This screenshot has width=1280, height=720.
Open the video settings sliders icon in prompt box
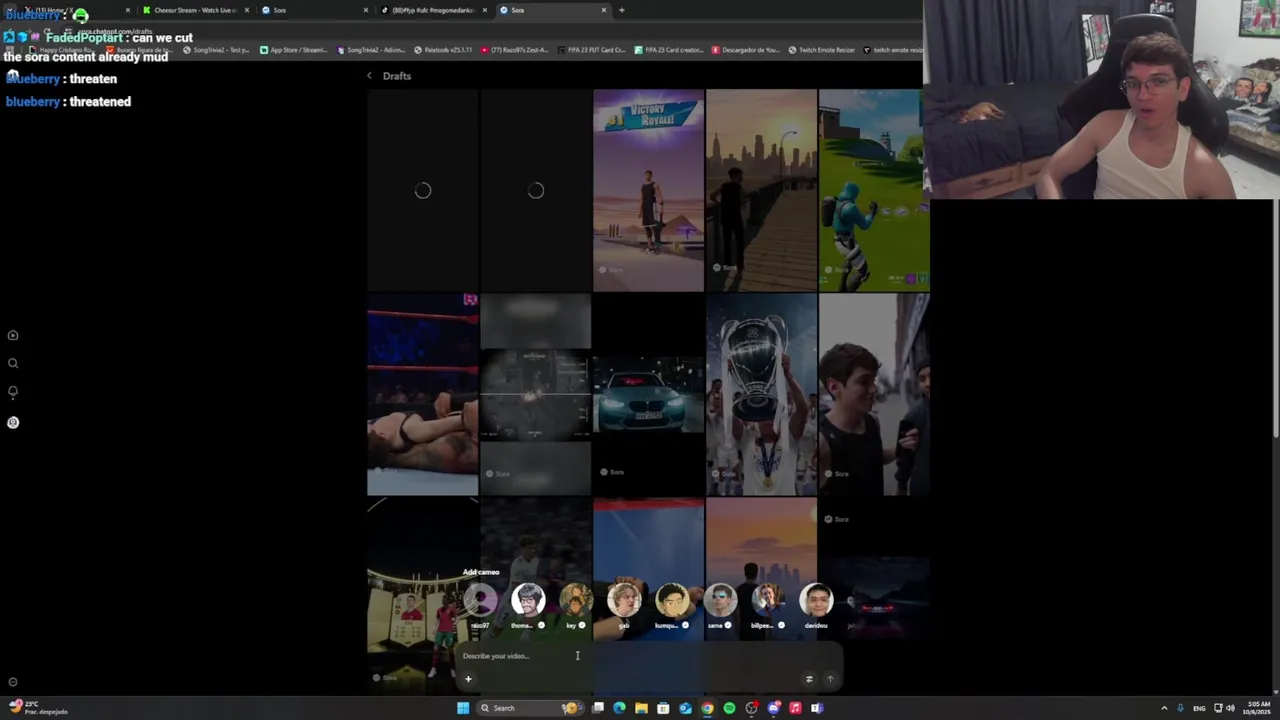(809, 679)
